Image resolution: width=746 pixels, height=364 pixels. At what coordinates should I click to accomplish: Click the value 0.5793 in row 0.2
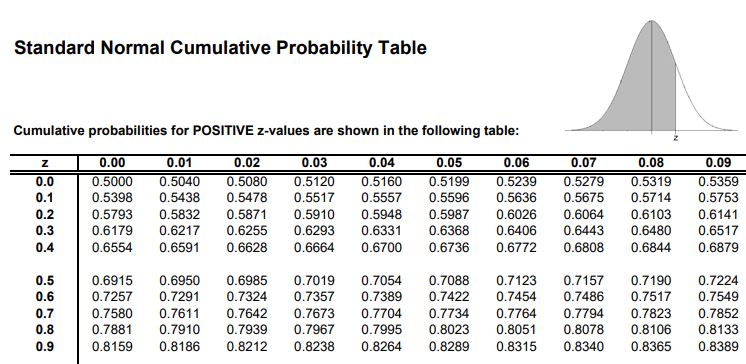[x=112, y=215]
